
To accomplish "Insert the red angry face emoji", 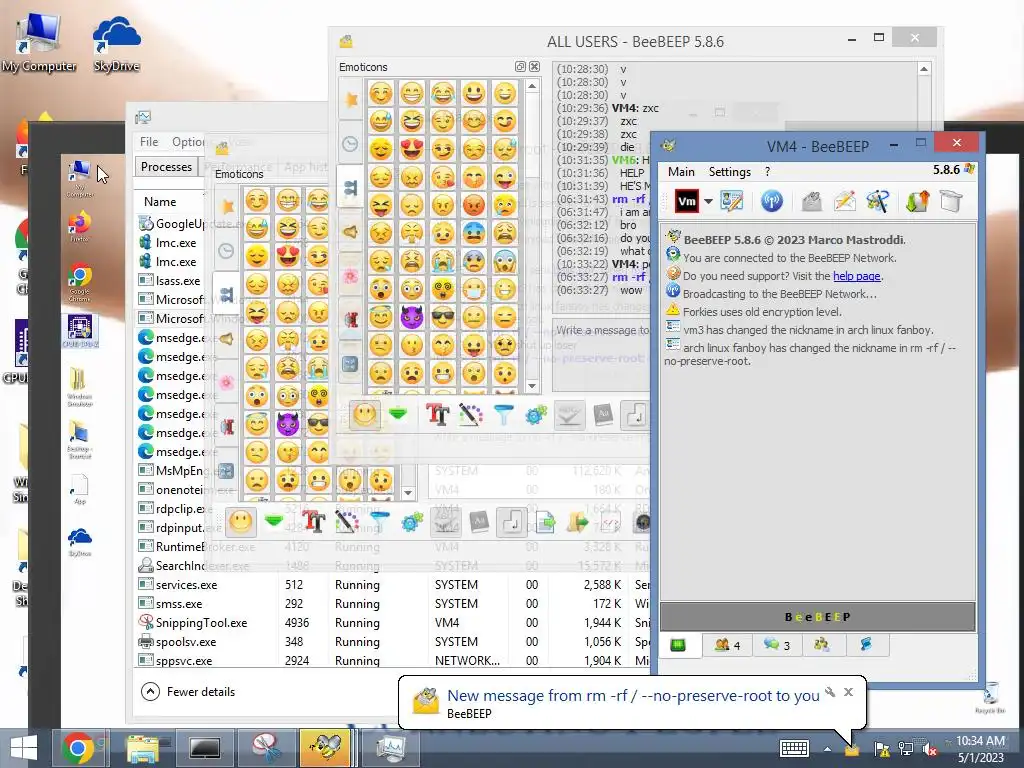I will (473, 205).
